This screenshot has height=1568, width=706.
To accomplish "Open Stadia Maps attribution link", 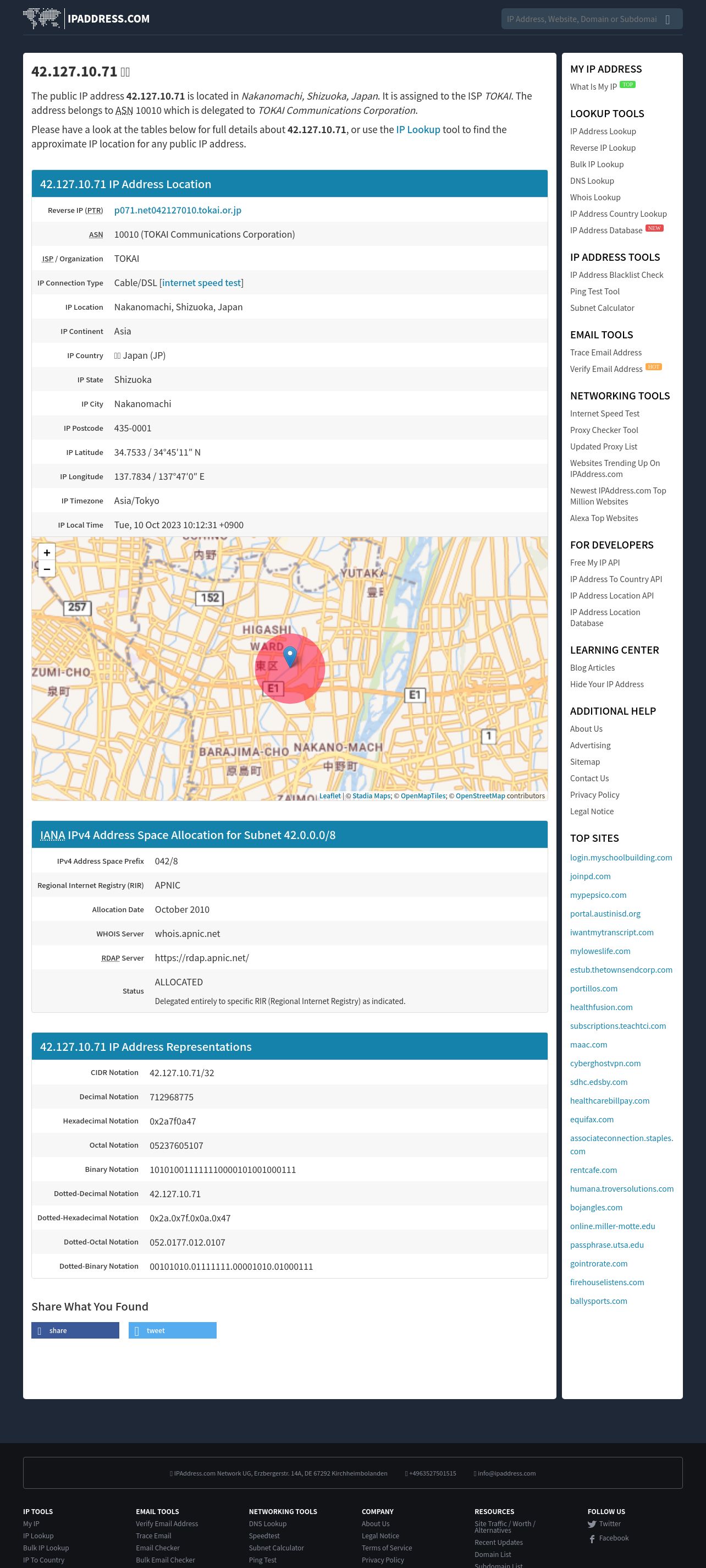I will pos(372,796).
